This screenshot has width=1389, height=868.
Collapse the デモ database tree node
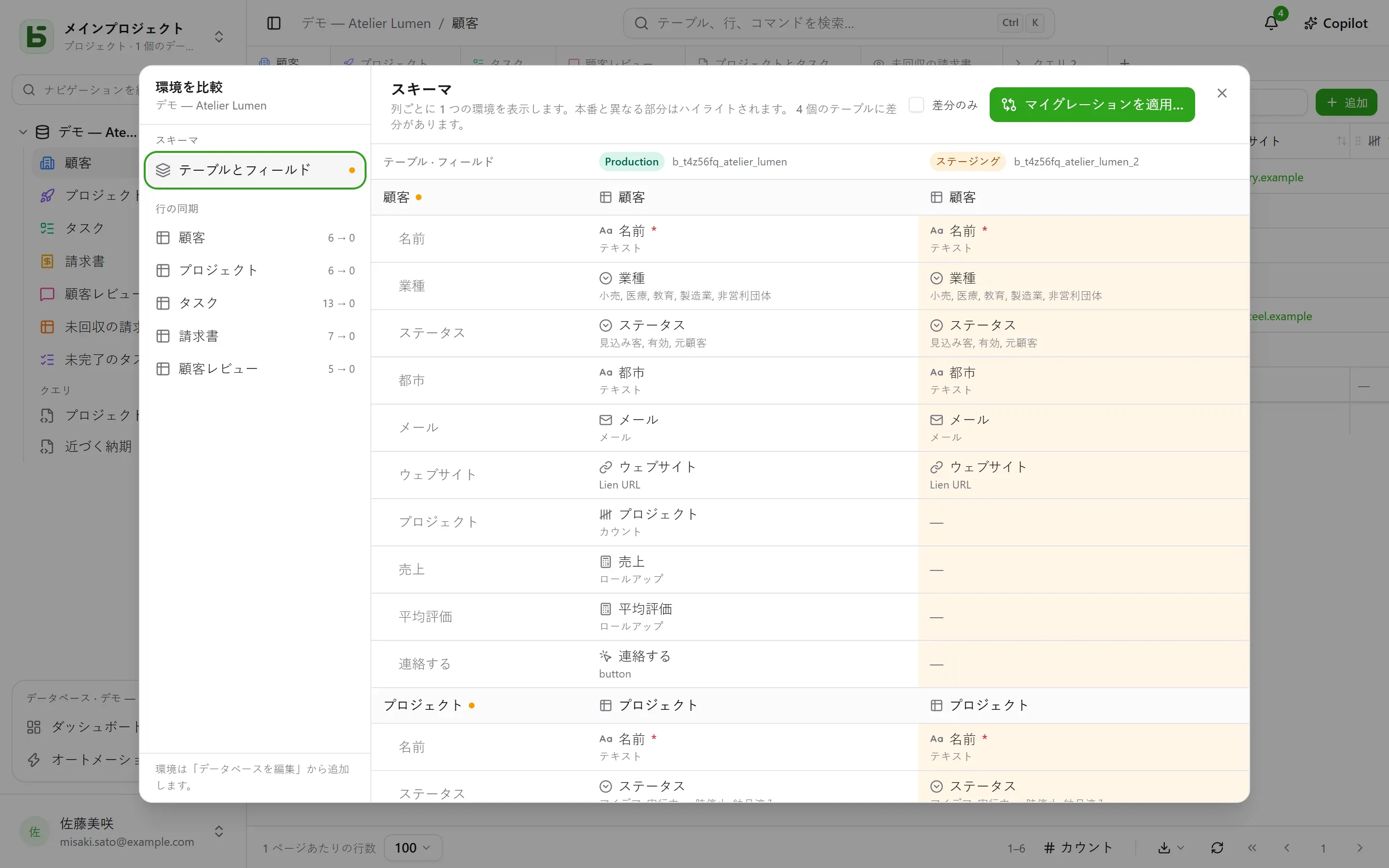[x=23, y=132]
